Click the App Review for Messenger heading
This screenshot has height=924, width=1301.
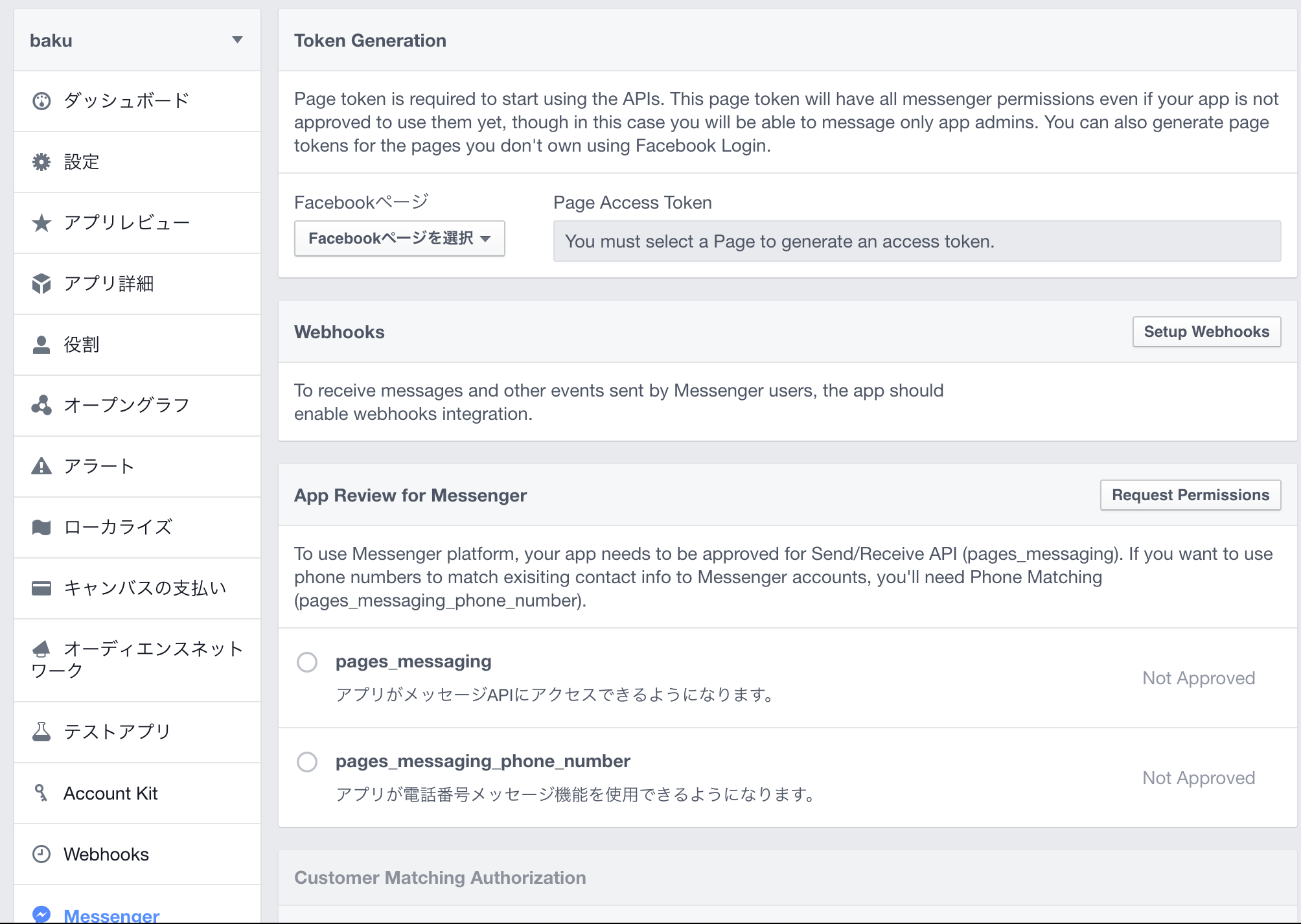point(410,495)
